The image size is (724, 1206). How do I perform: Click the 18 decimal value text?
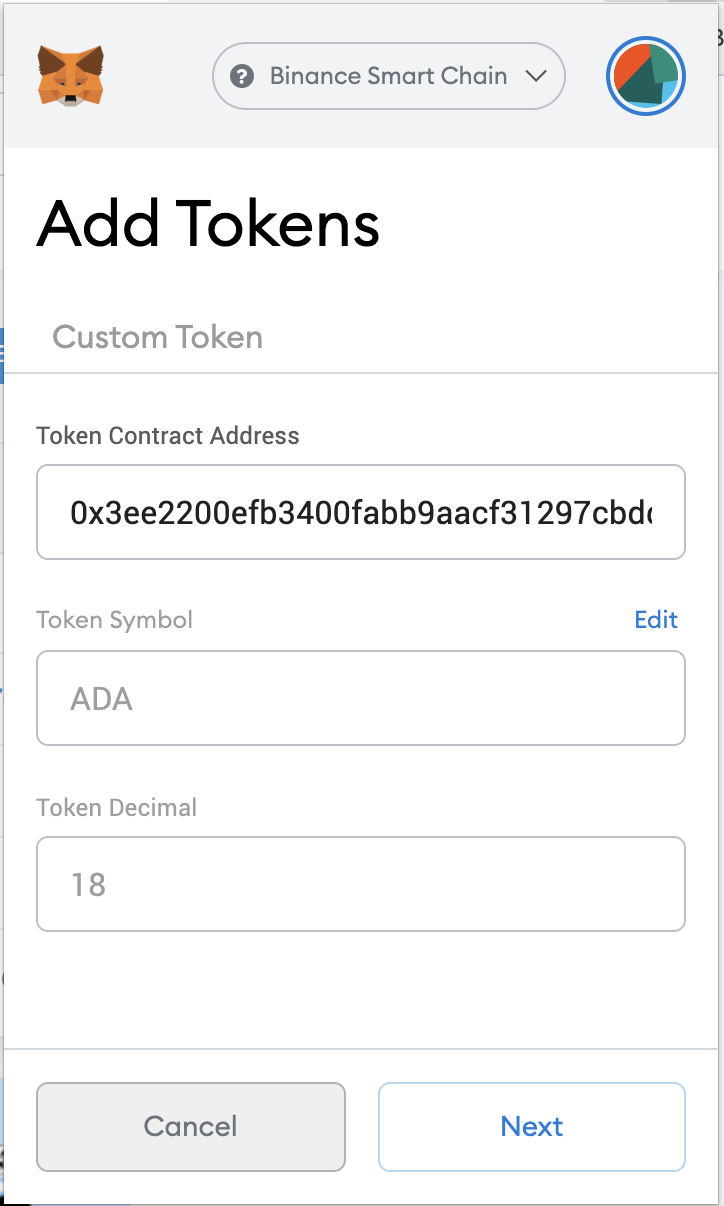pyautogui.click(x=88, y=885)
